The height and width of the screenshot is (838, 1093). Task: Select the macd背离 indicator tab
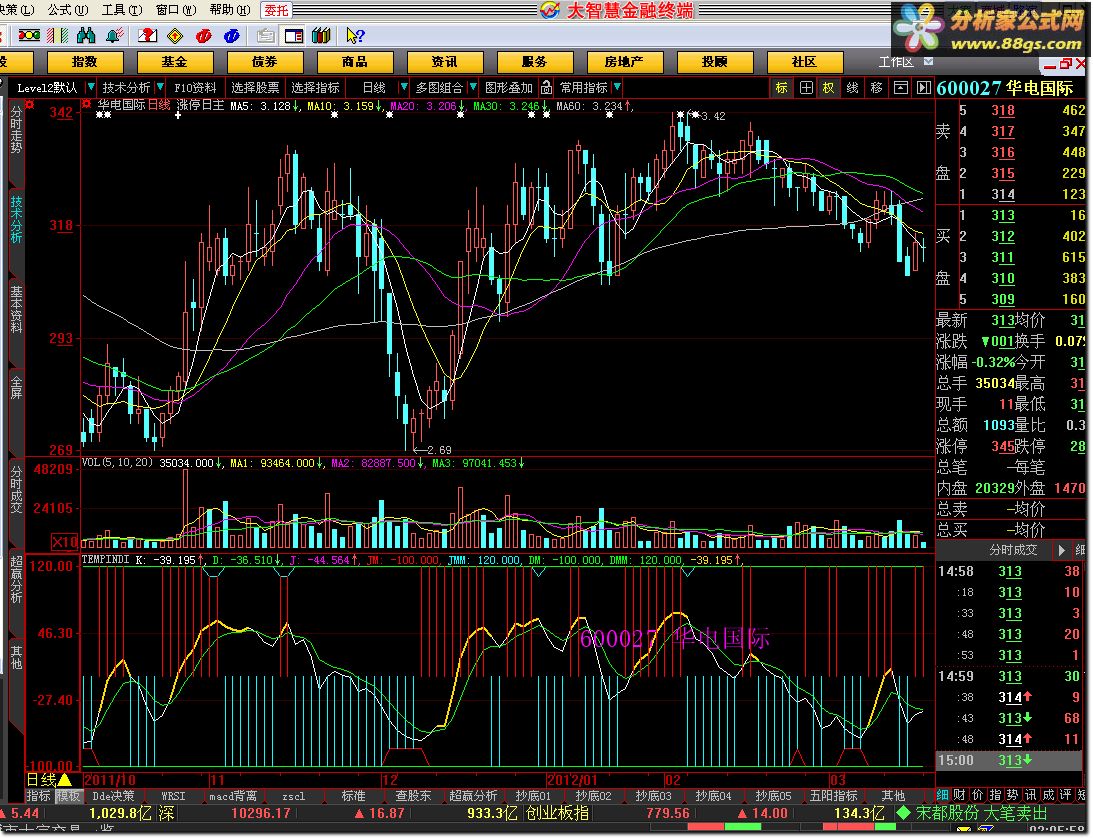pos(233,795)
